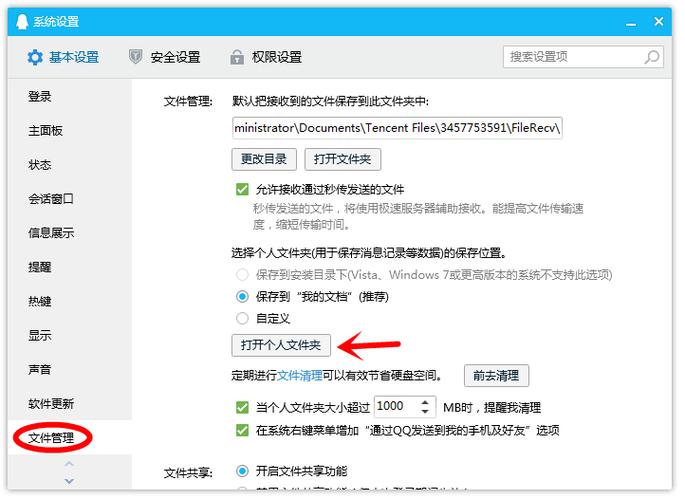Switch to the 安全设置 tab

(x=165, y=57)
